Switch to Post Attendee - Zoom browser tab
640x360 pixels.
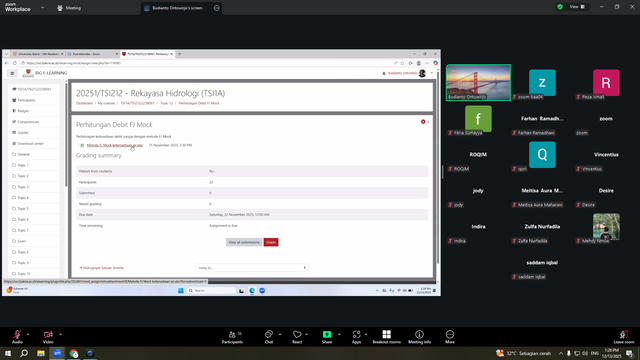pos(92,54)
